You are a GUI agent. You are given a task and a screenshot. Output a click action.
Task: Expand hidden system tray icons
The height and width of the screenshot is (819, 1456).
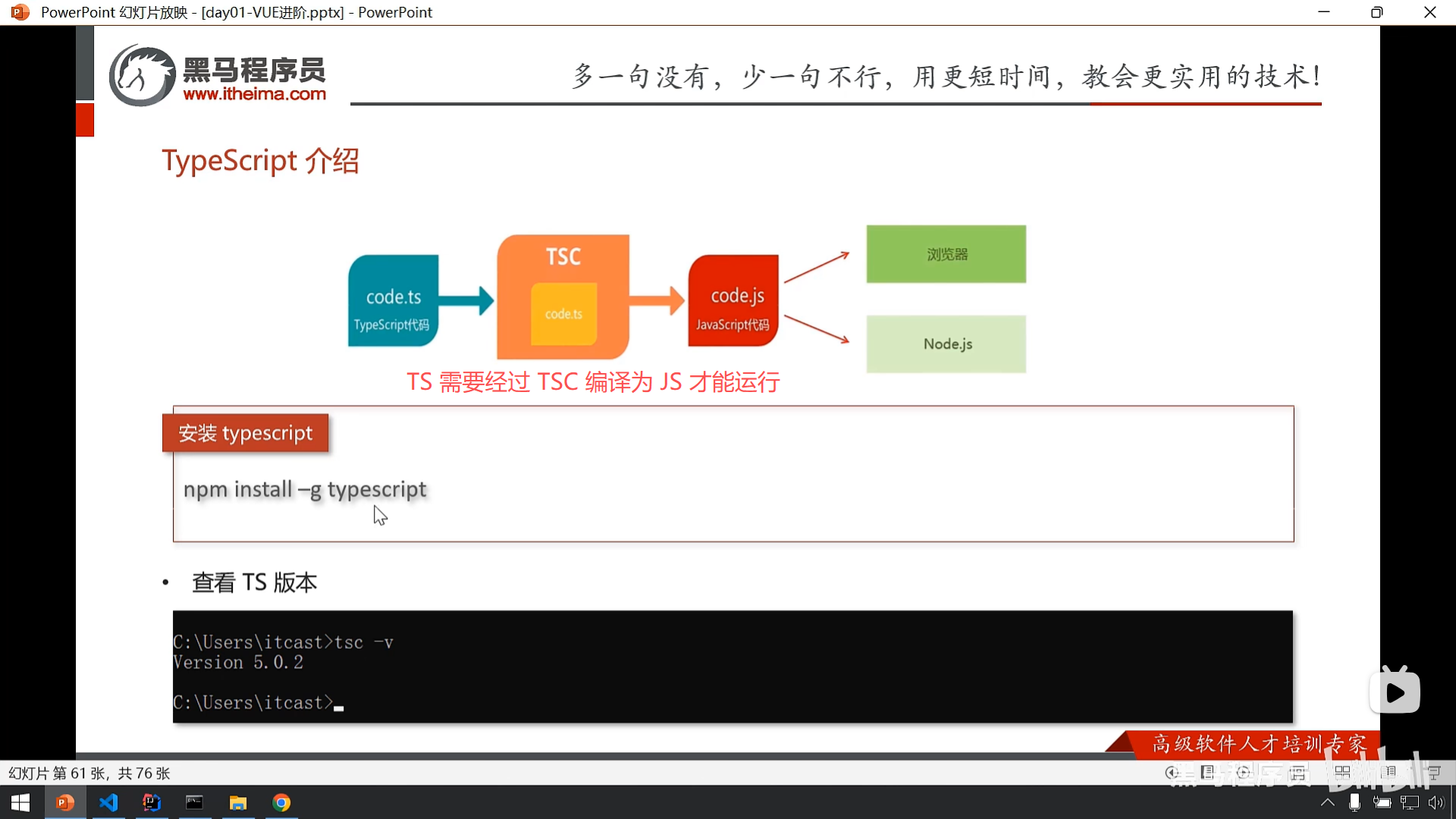coord(1327,802)
